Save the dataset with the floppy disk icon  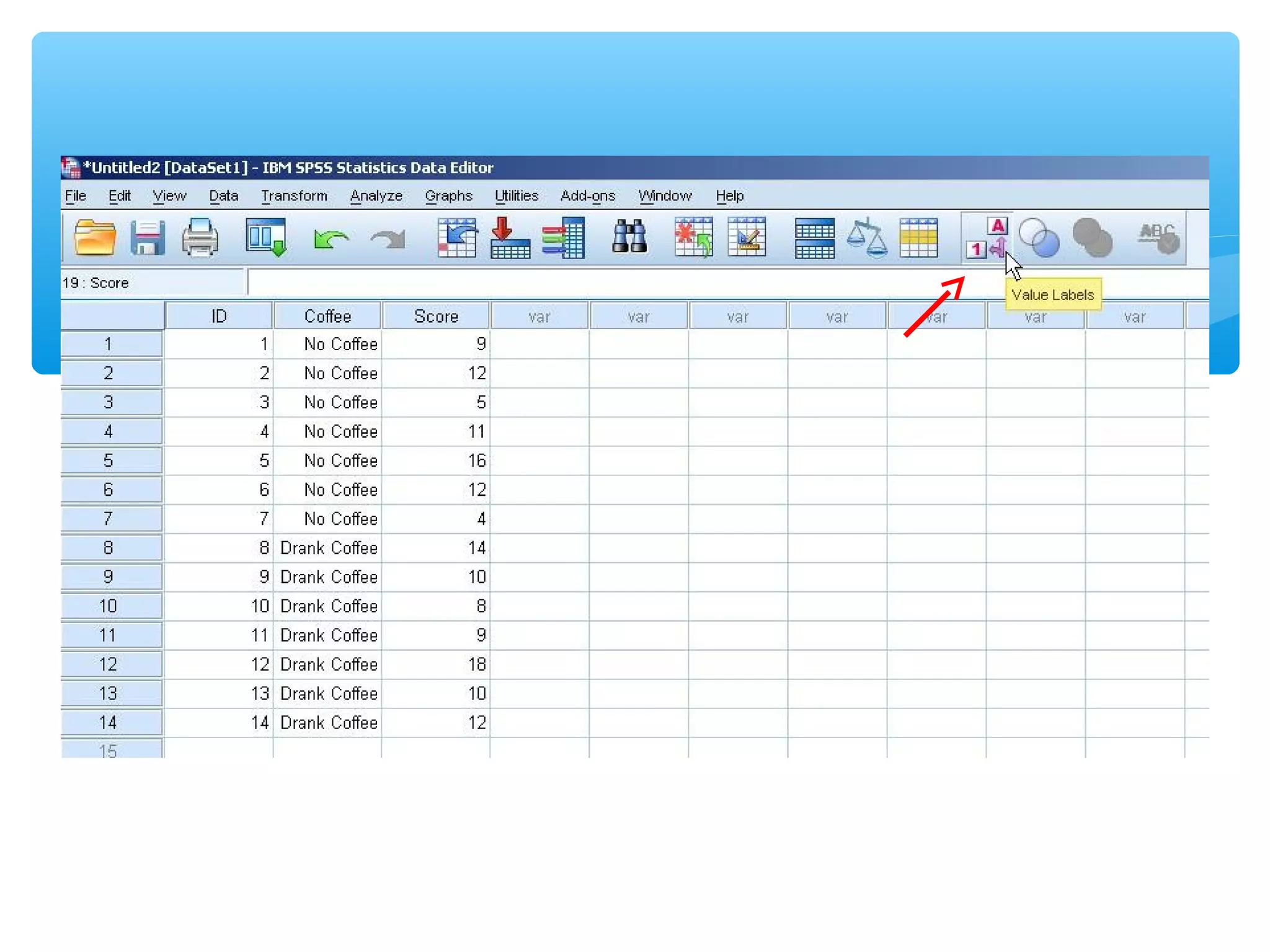tap(148, 238)
